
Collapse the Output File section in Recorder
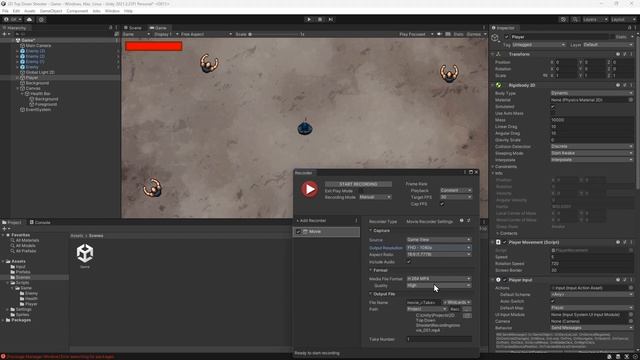(371, 294)
